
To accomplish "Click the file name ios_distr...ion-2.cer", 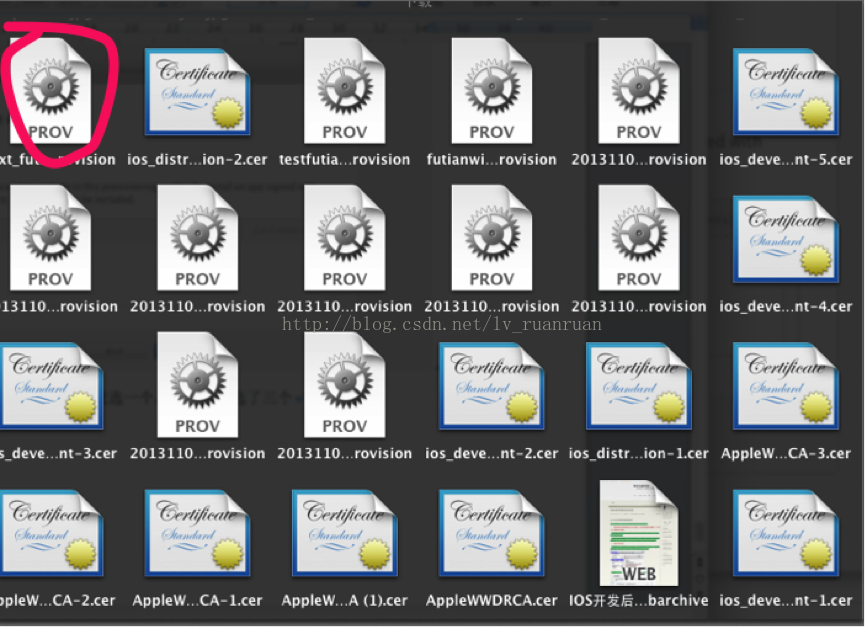I will point(197,160).
